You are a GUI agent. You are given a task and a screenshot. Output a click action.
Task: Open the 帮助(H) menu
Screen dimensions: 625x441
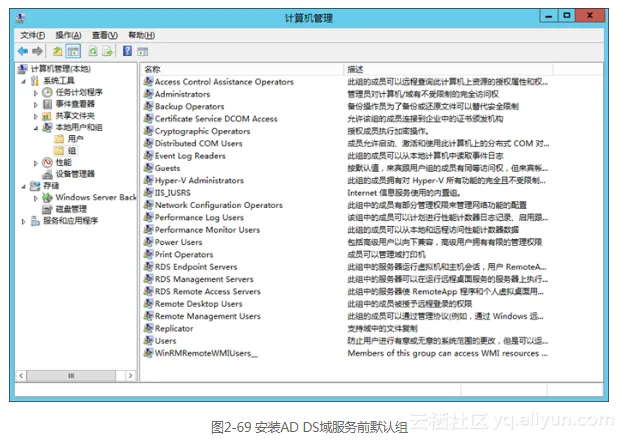point(142,35)
